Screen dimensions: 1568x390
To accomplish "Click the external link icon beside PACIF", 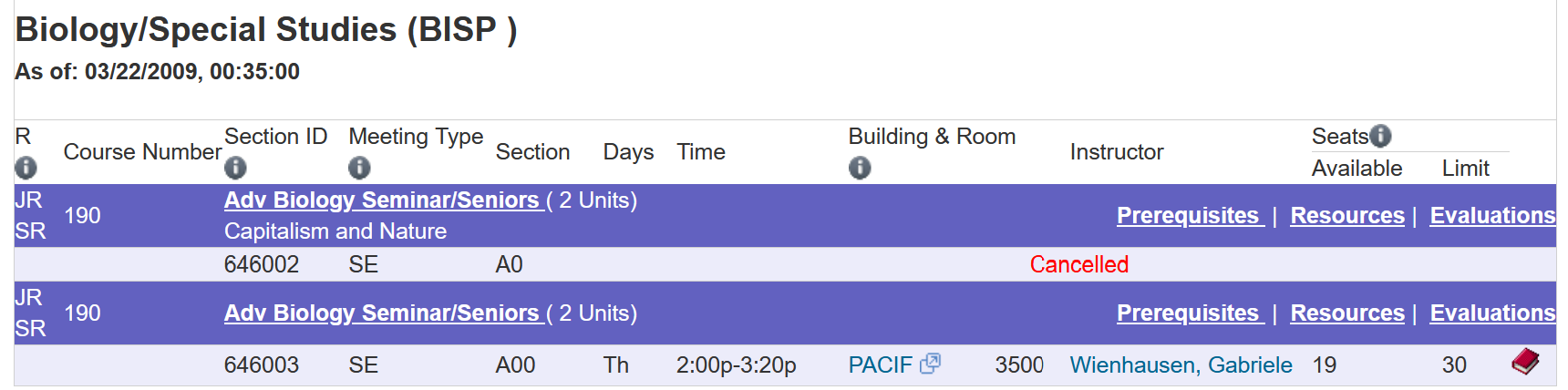I will (x=930, y=364).
